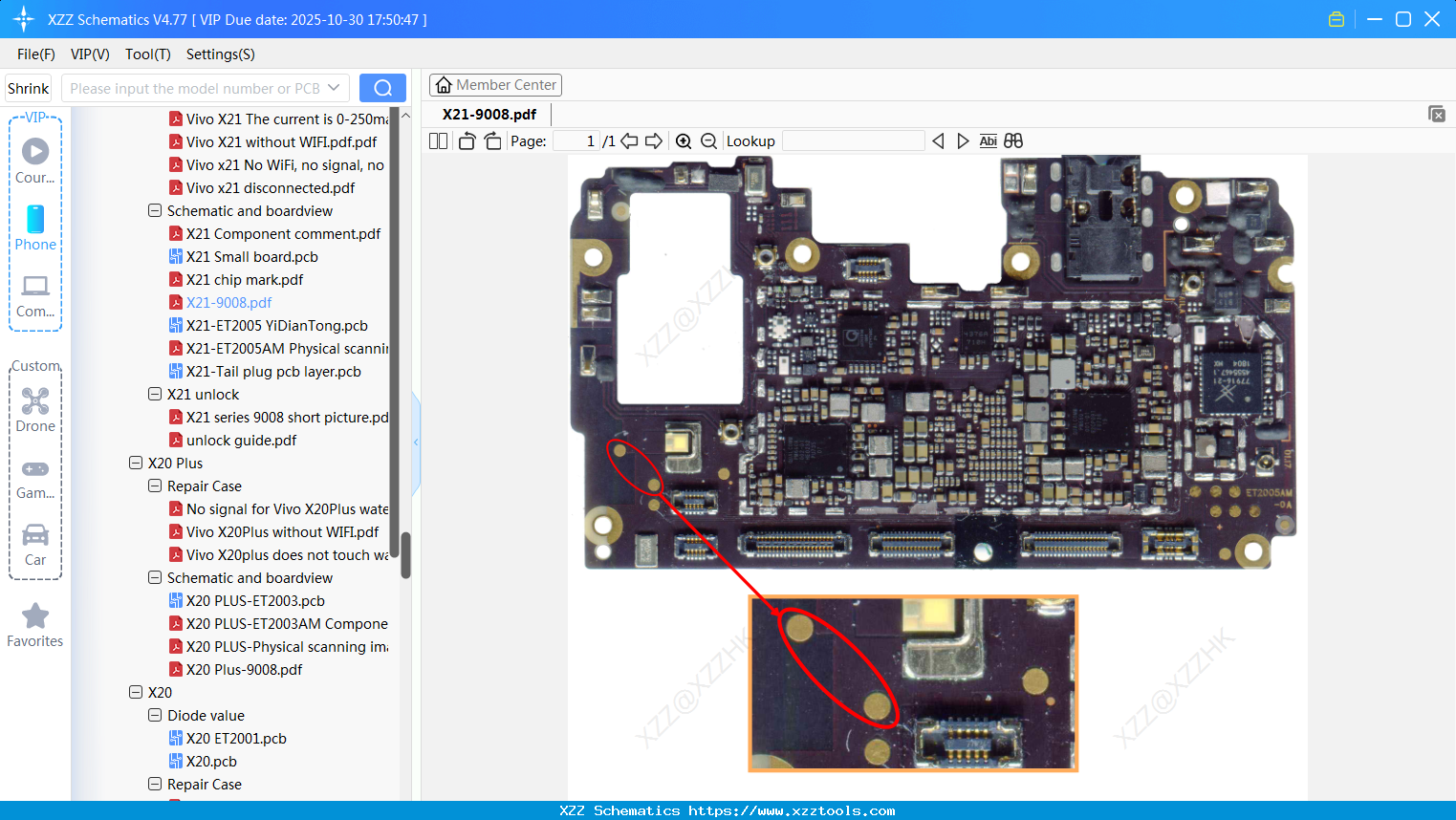Click the Abi text option icon

point(989,141)
